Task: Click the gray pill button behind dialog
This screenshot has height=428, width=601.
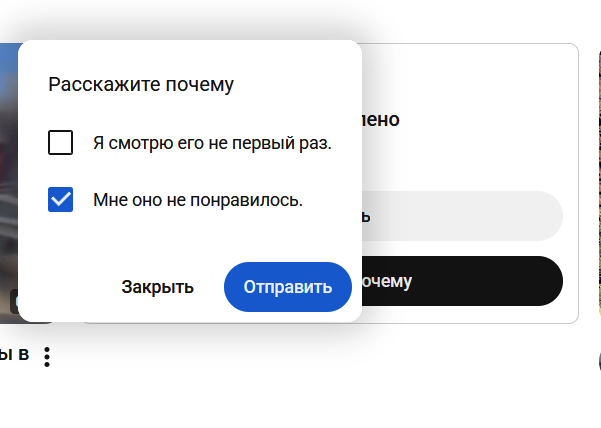Action: [x=462, y=216]
